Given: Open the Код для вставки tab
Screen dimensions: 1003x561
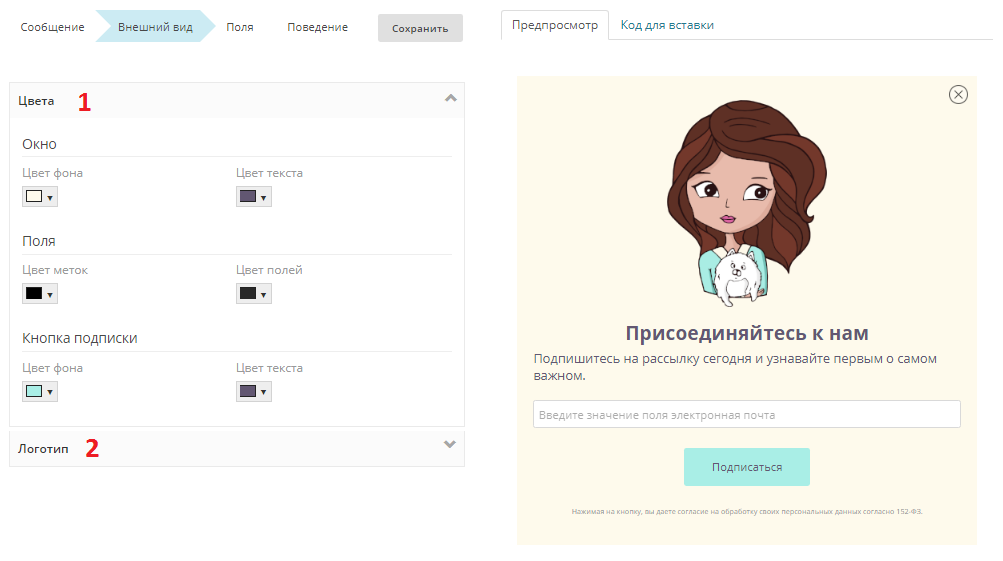Looking at the screenshot, I should [x=667, y=25].
